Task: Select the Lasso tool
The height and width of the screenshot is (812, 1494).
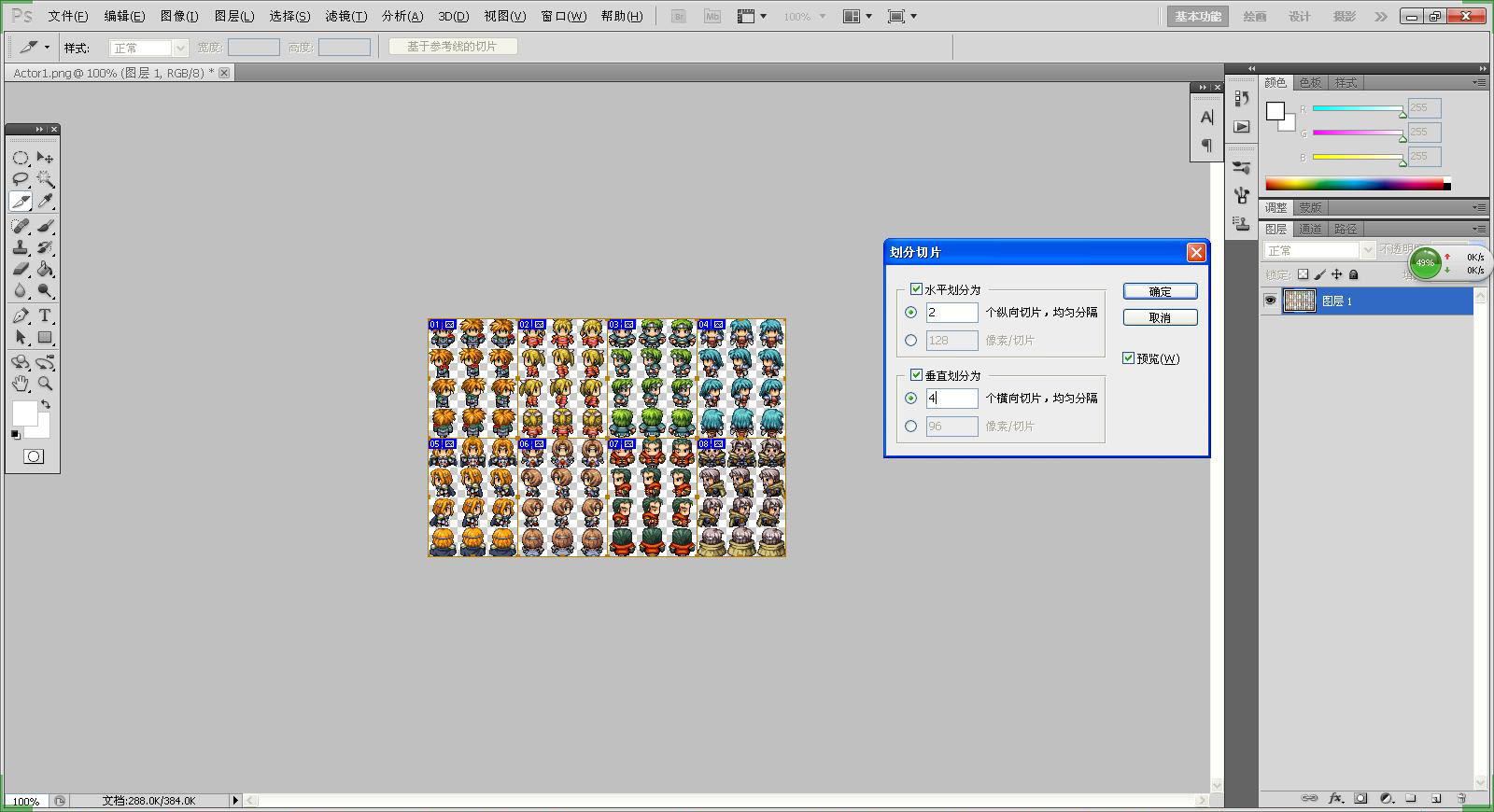Action: coord(21,179)
